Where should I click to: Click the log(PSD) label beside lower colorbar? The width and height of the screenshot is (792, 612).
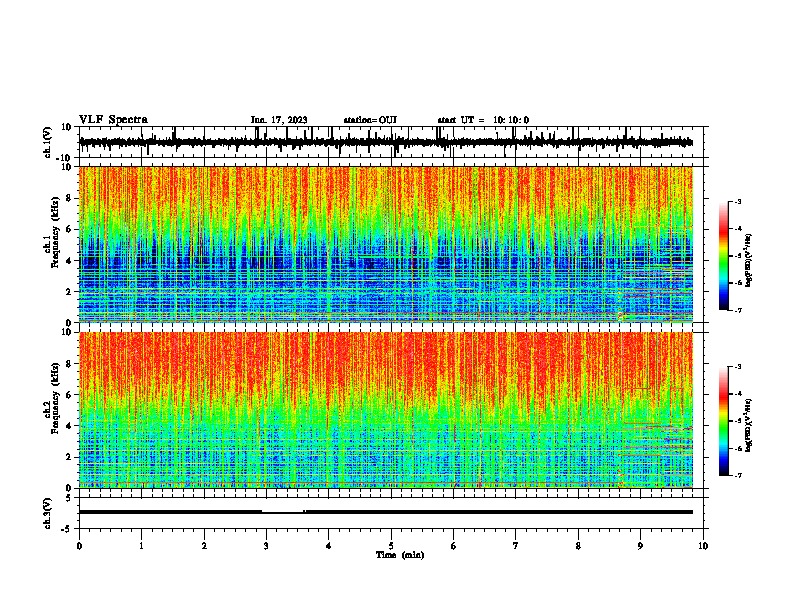[749, 425]
